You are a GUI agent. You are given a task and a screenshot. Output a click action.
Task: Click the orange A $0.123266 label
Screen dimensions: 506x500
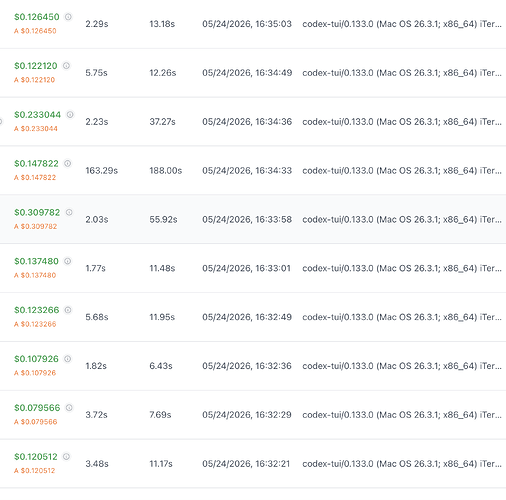click(x=35, y=324)
